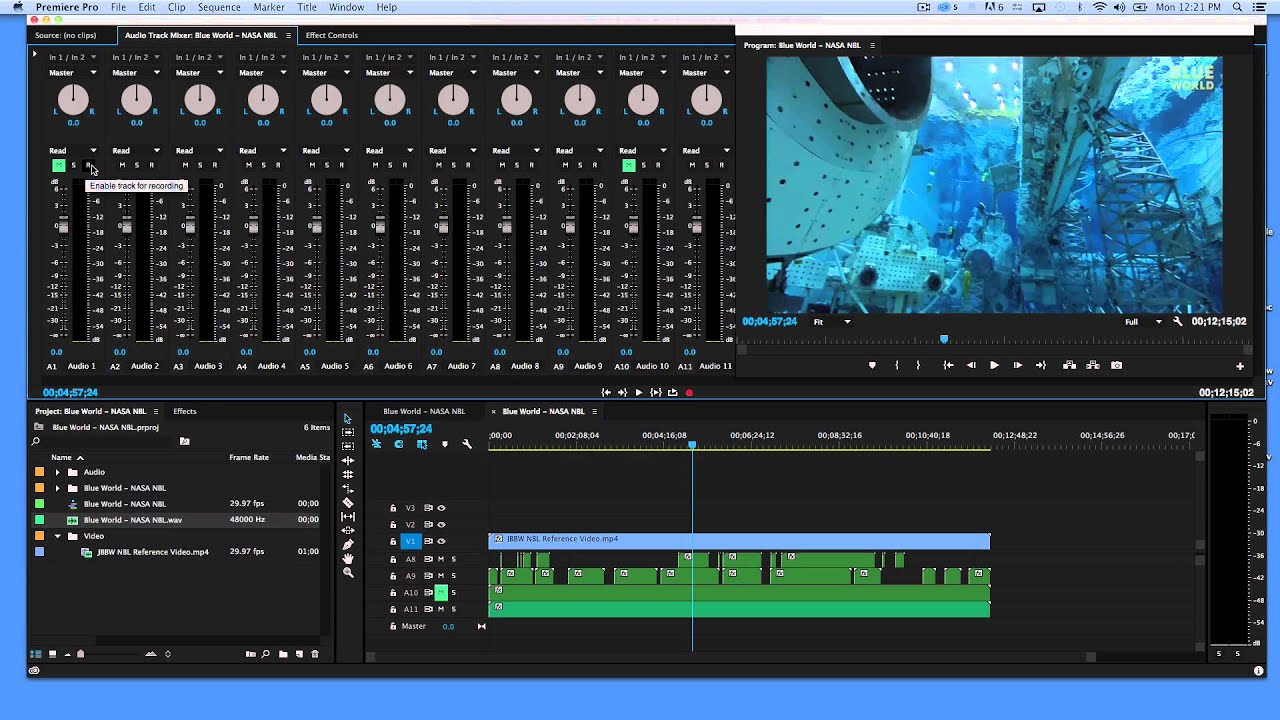The height and width of the screenshot is (720, 1280).
Task: Expand Blue World – NASA NBL bin
Action: 57,488
